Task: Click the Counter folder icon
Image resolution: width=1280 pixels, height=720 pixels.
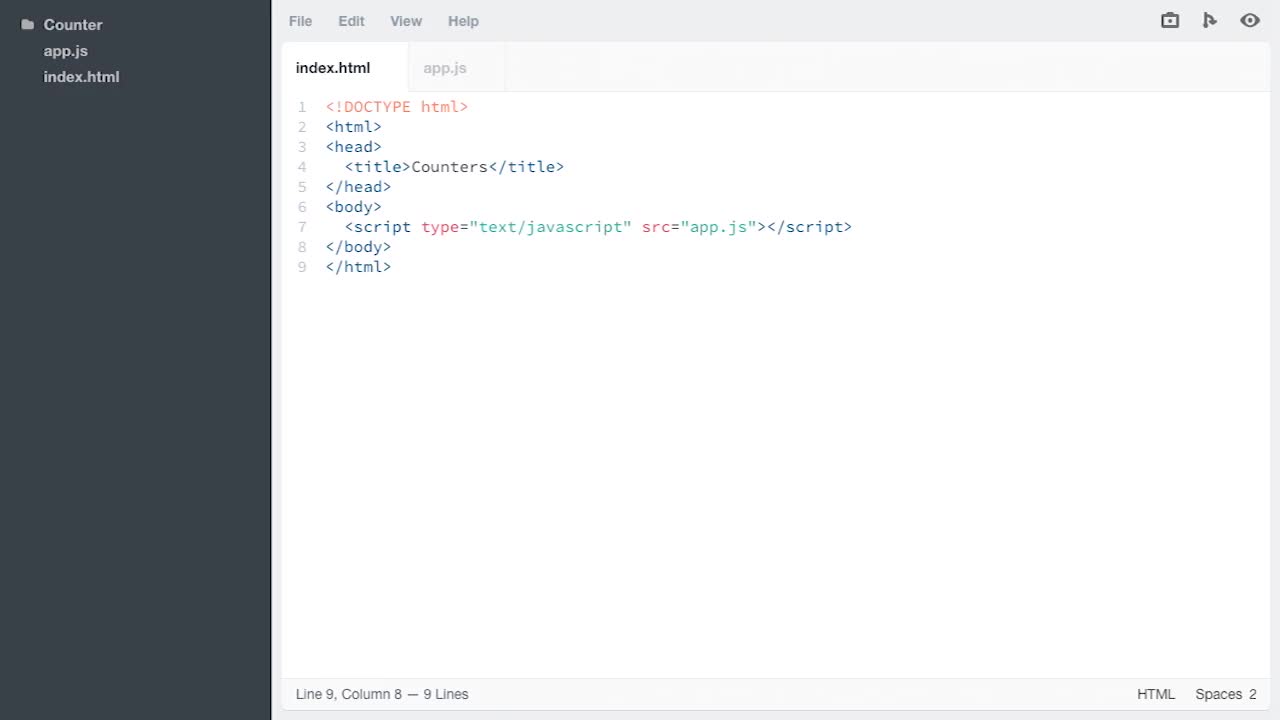Action: (27, 24)
